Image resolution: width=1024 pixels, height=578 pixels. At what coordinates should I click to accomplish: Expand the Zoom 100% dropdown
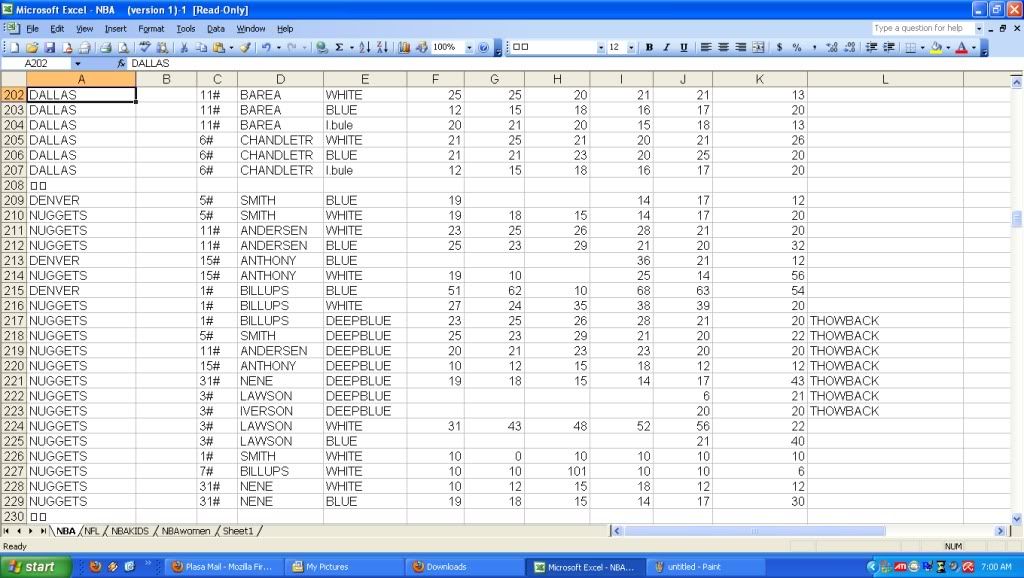coord(468,47)
